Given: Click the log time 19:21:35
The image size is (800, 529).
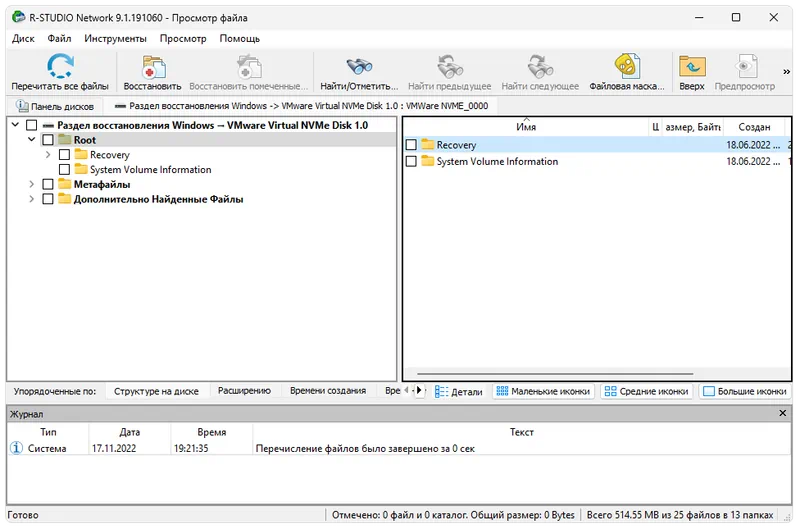Looking at the screenshot, I should [191, 448].
